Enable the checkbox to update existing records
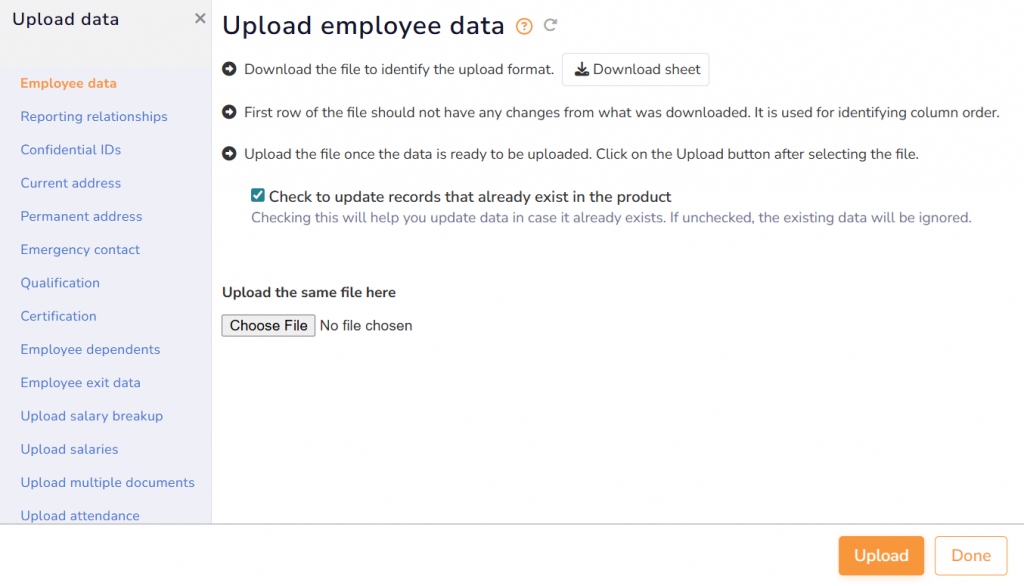This screenshot has width=1024, height=586. pos(257,195)
